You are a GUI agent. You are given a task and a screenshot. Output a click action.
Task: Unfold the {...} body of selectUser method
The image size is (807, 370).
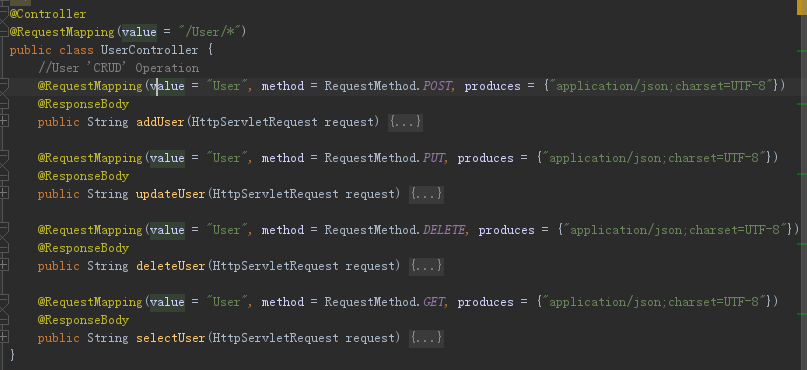click(426, 338)
